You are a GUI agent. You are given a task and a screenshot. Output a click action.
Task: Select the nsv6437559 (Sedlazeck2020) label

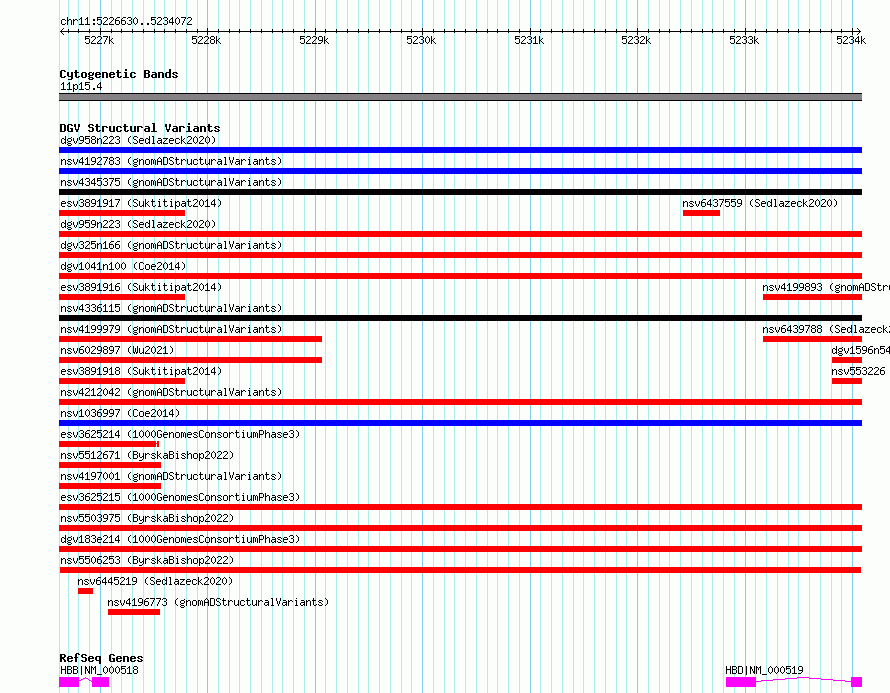pos(760,203)
